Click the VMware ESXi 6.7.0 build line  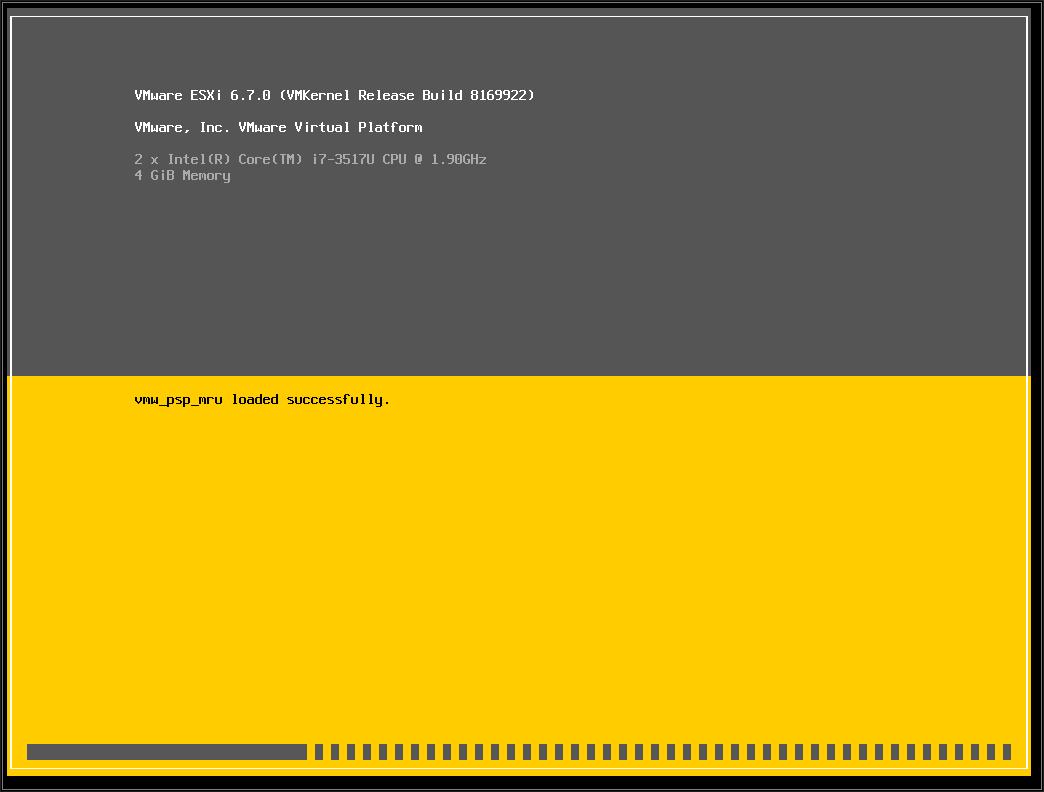point(334,95)
